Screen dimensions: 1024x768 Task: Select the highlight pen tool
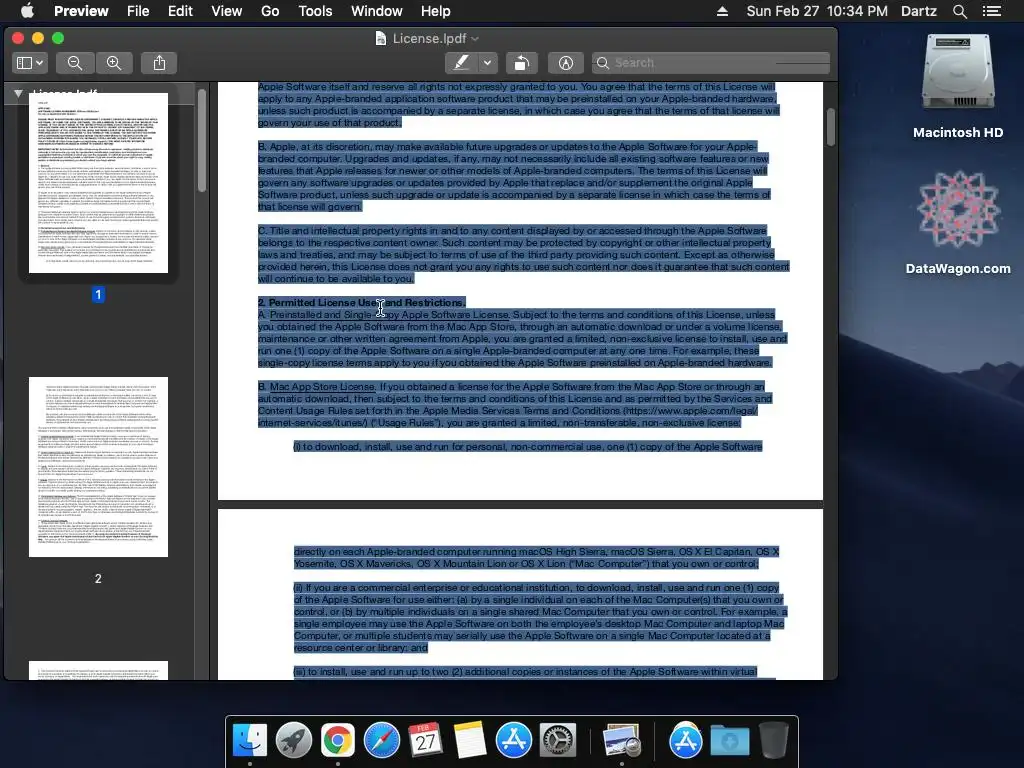[x=462, y=63]
